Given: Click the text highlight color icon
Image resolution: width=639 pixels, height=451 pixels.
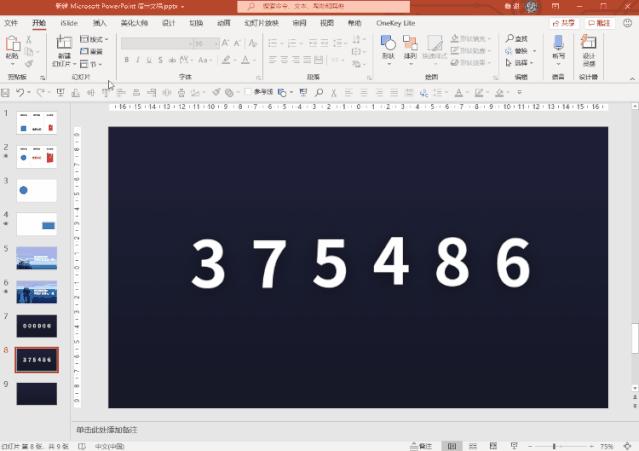Looking at the screenshot, I should 226,60.
